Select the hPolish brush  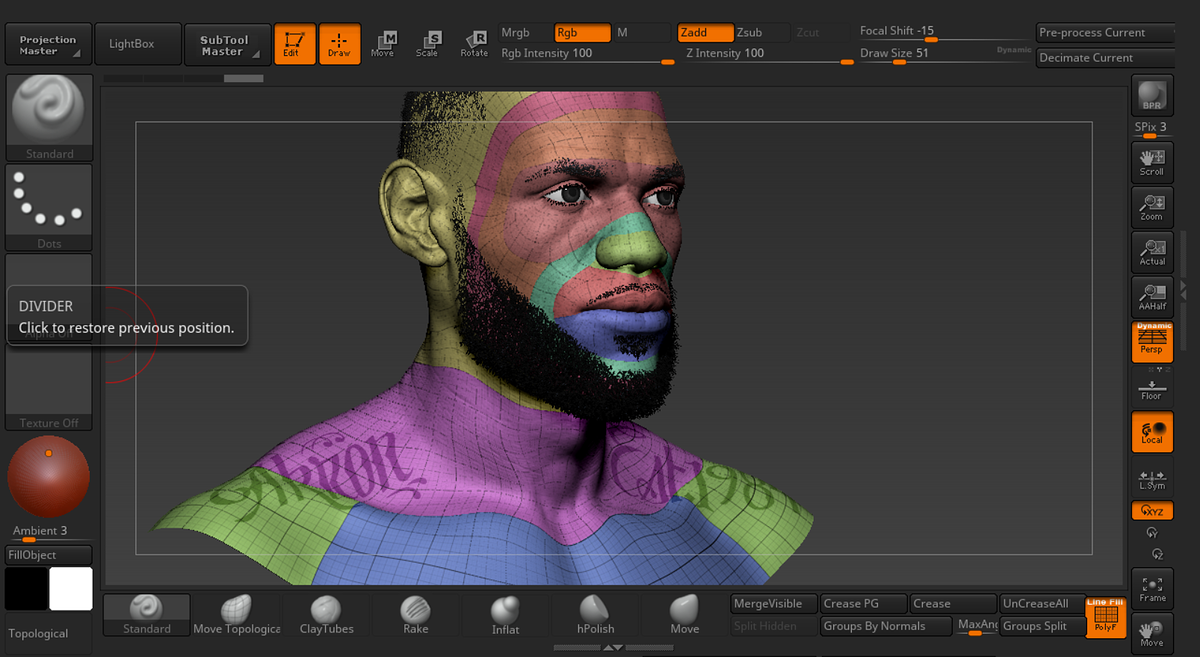(595, 615)
